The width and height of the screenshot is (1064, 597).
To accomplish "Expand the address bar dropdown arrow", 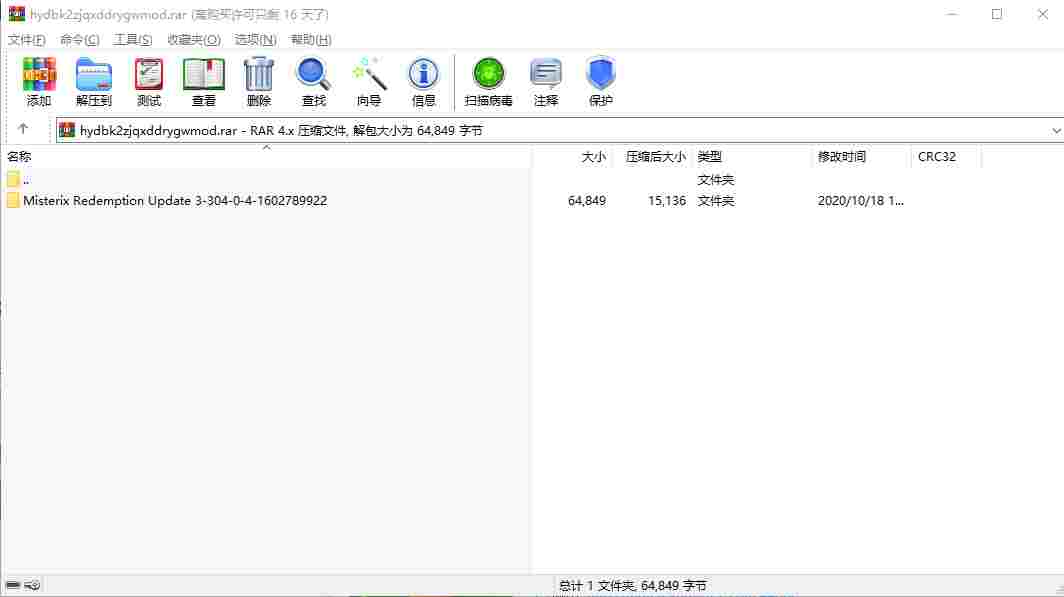I will pyautogui.click(x=1056, y=130).
